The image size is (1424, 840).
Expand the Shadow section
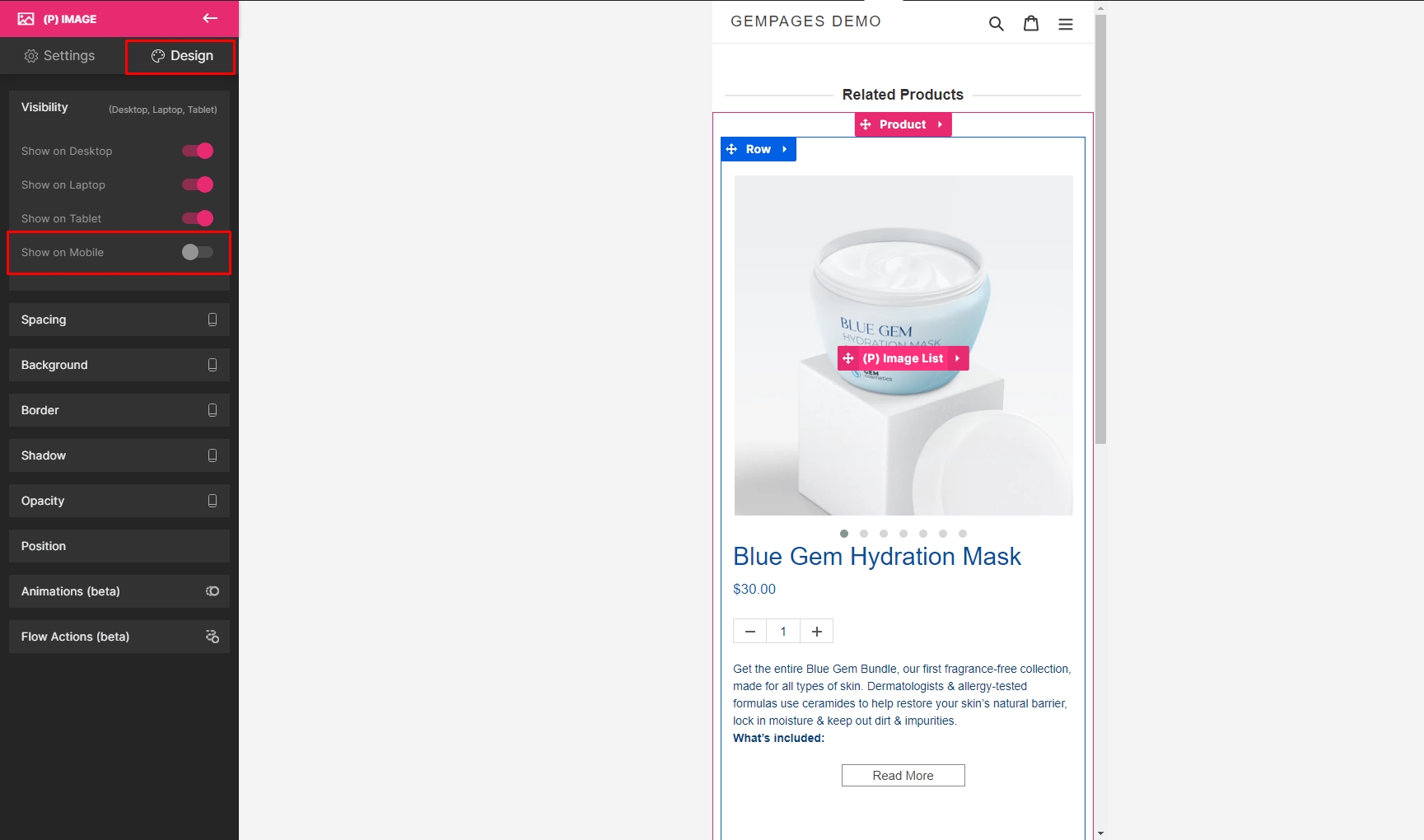119,455
